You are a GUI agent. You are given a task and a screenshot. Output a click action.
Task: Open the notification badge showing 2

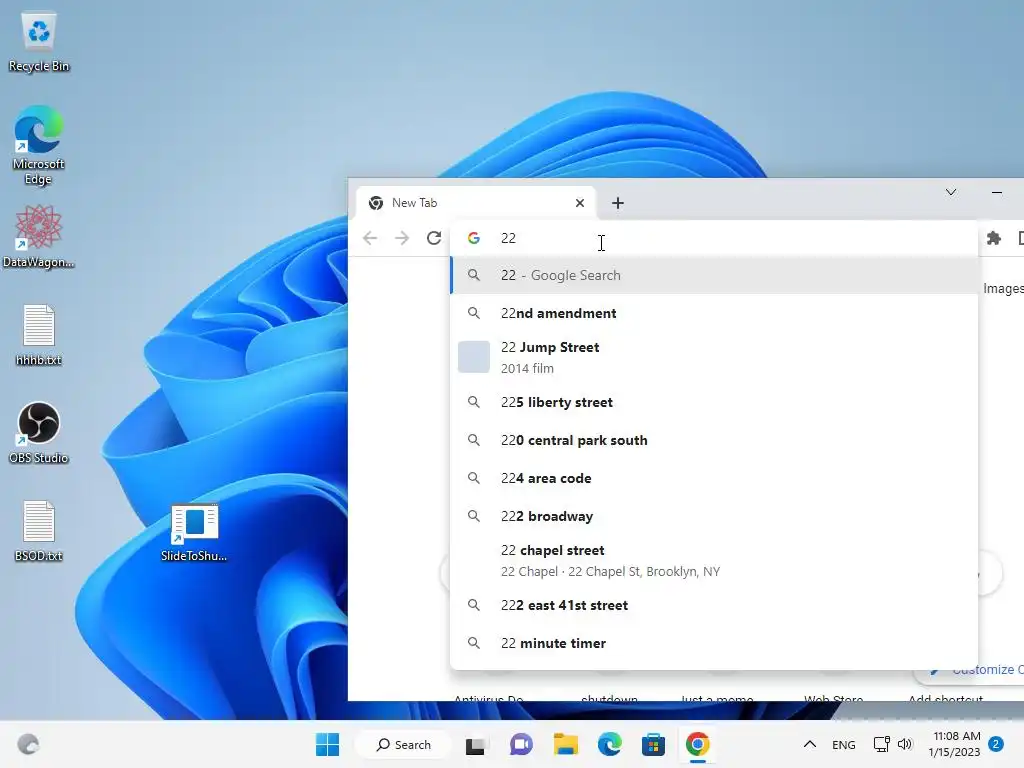(996, 744)
